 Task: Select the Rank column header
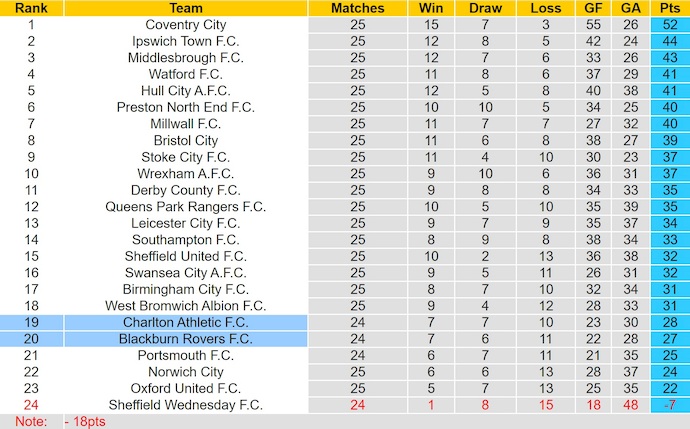click(x=31, y=8)
